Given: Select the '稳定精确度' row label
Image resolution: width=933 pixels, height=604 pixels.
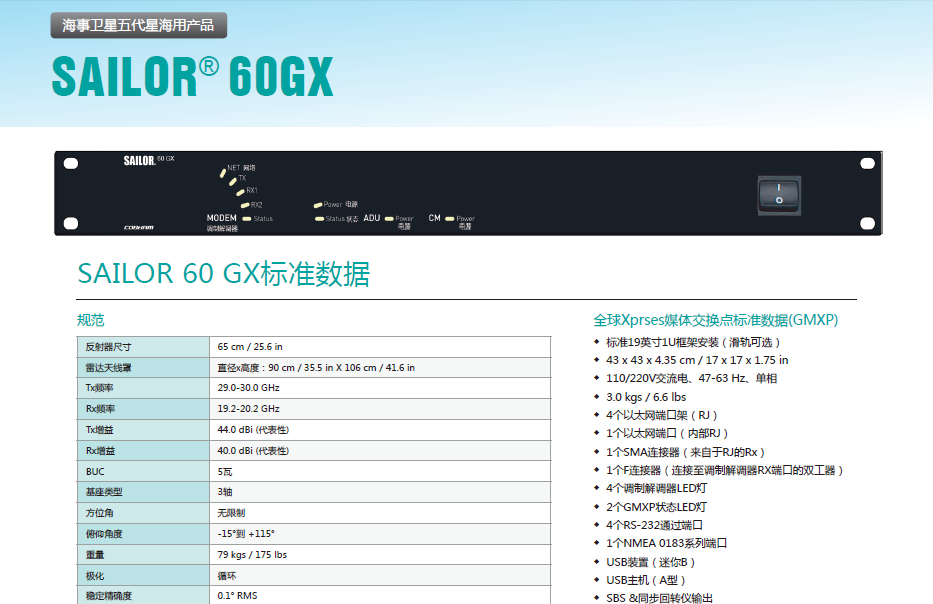Looking at the screenshot, I should point(108,596).
